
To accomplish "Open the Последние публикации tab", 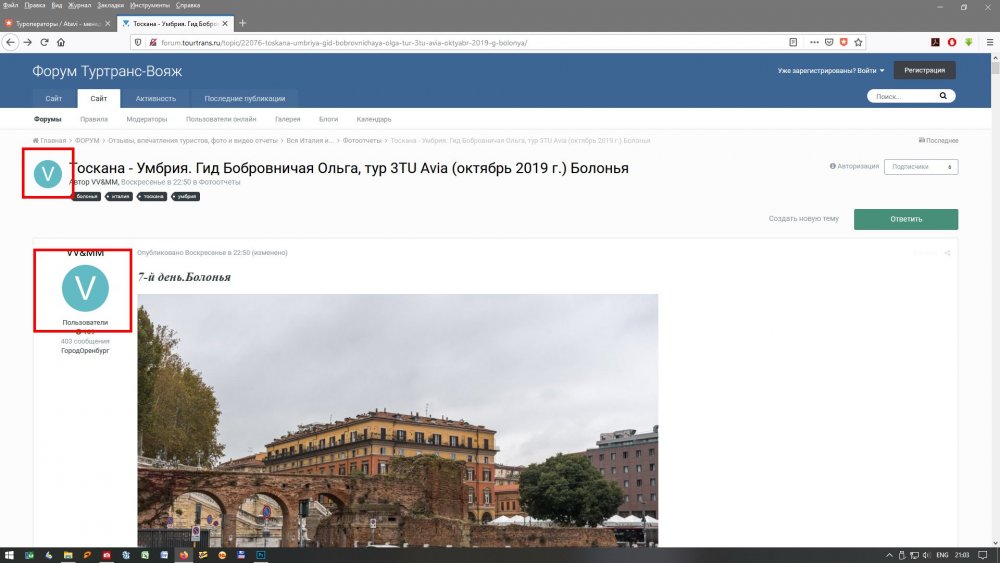I will [x=245, y=98].
